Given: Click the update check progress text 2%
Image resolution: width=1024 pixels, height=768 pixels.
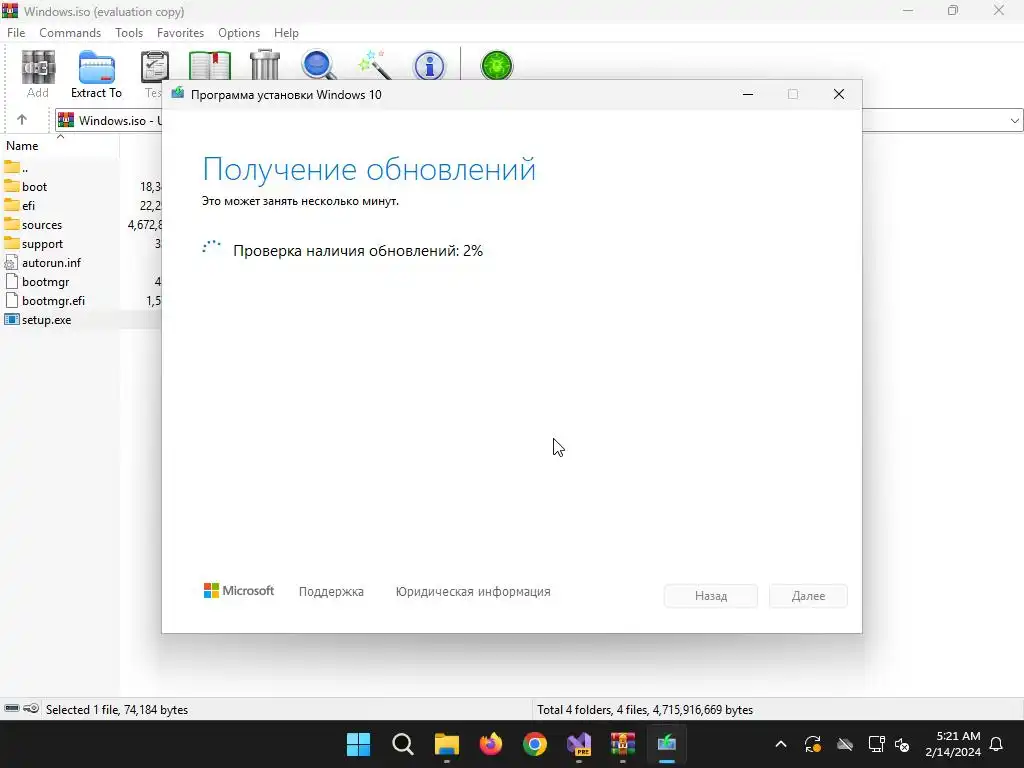Looking at the screenshot, I should tap(358, 251).
